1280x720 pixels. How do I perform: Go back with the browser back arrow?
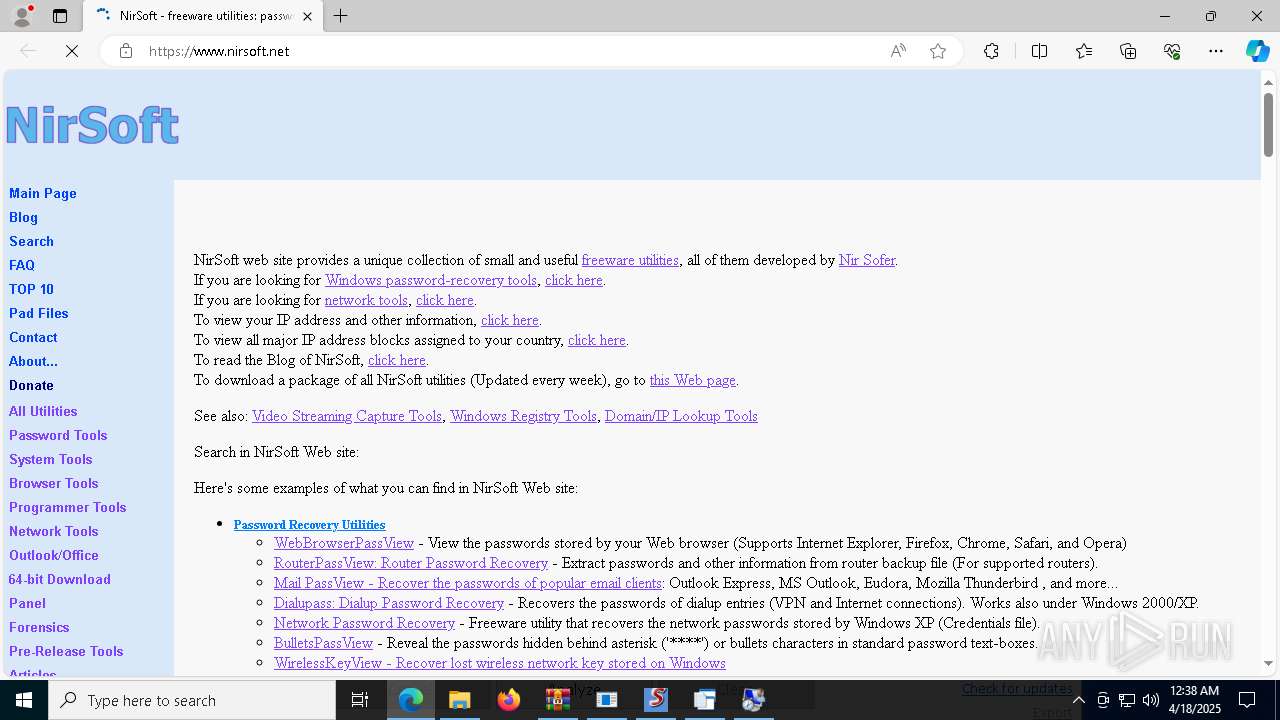(x=28, y=51)
